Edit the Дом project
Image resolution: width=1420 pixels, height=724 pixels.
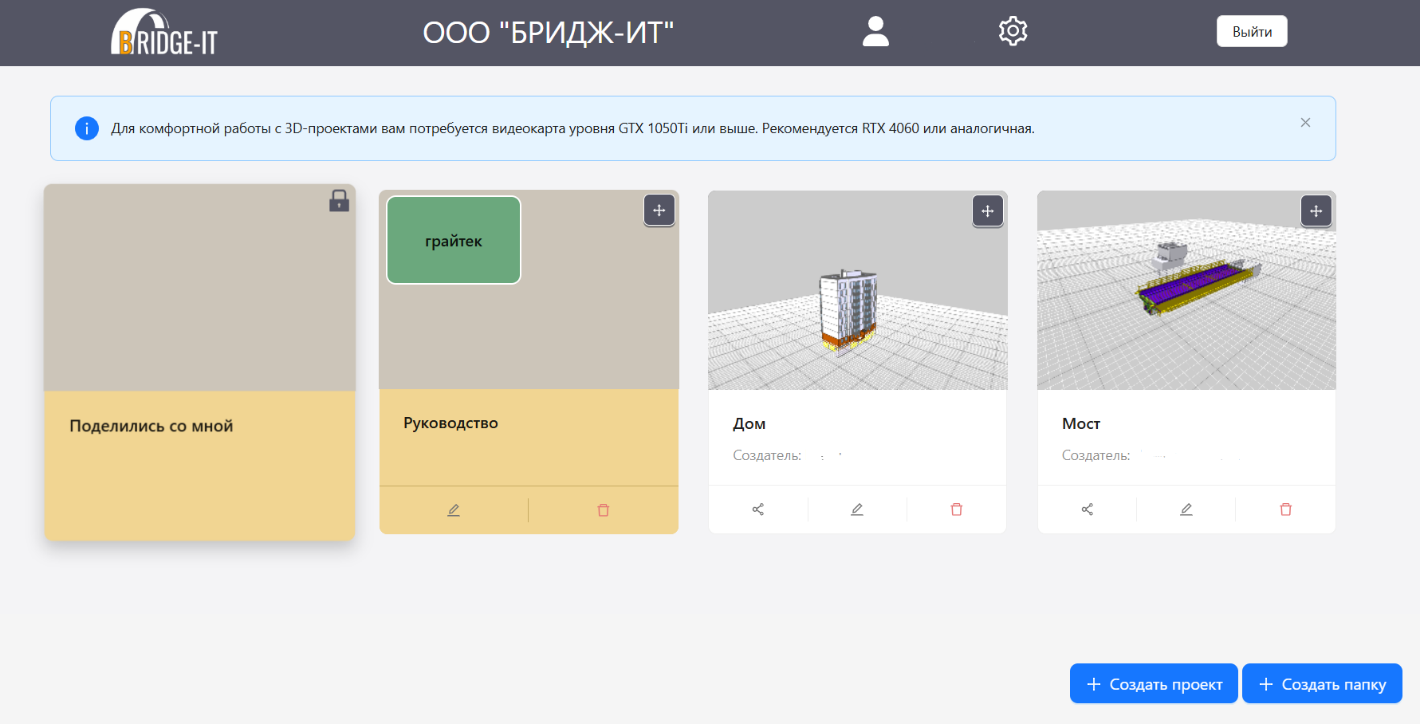click(x=857, y=509)
